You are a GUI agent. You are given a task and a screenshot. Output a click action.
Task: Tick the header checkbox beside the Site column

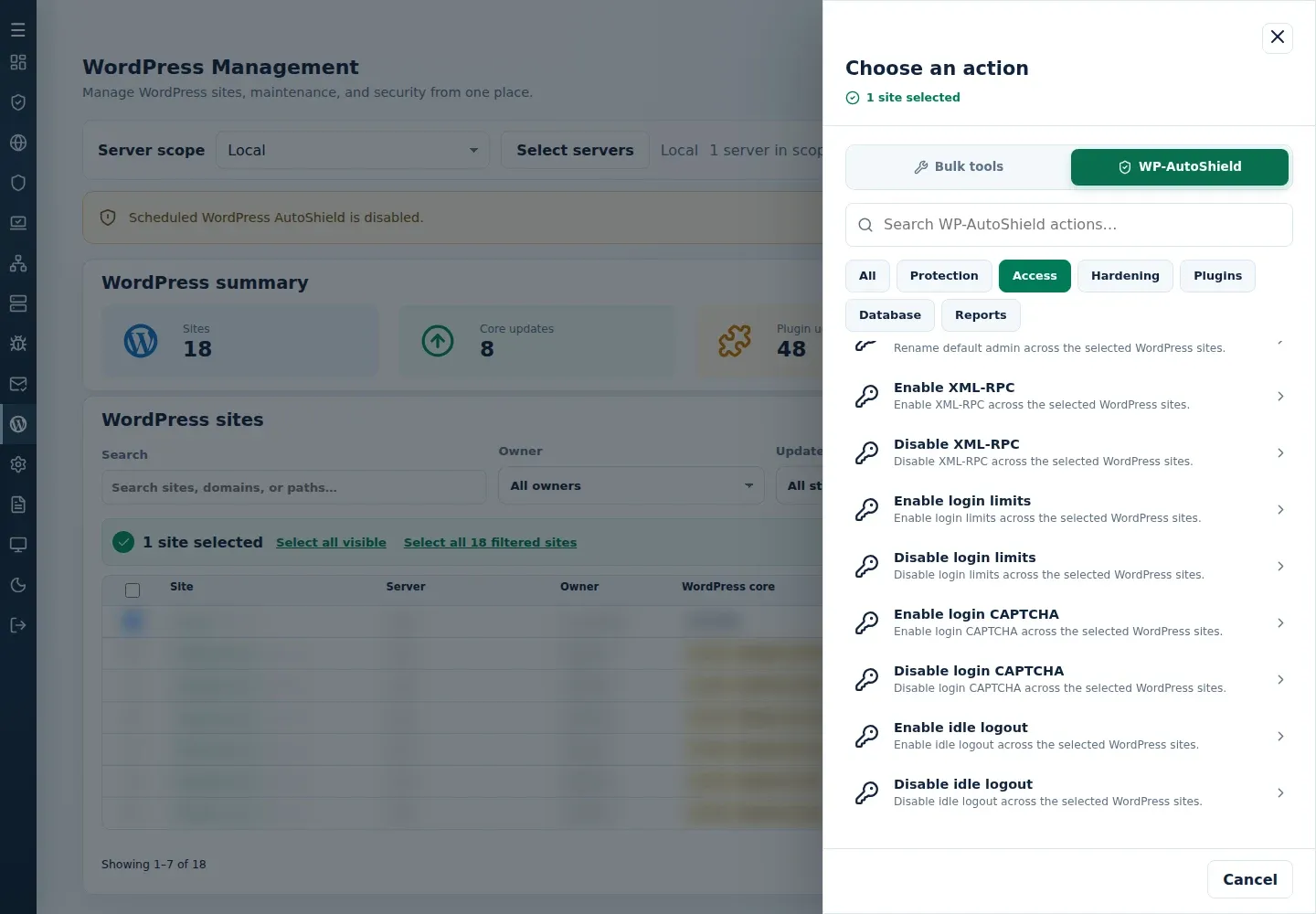(x=133, y=590)
